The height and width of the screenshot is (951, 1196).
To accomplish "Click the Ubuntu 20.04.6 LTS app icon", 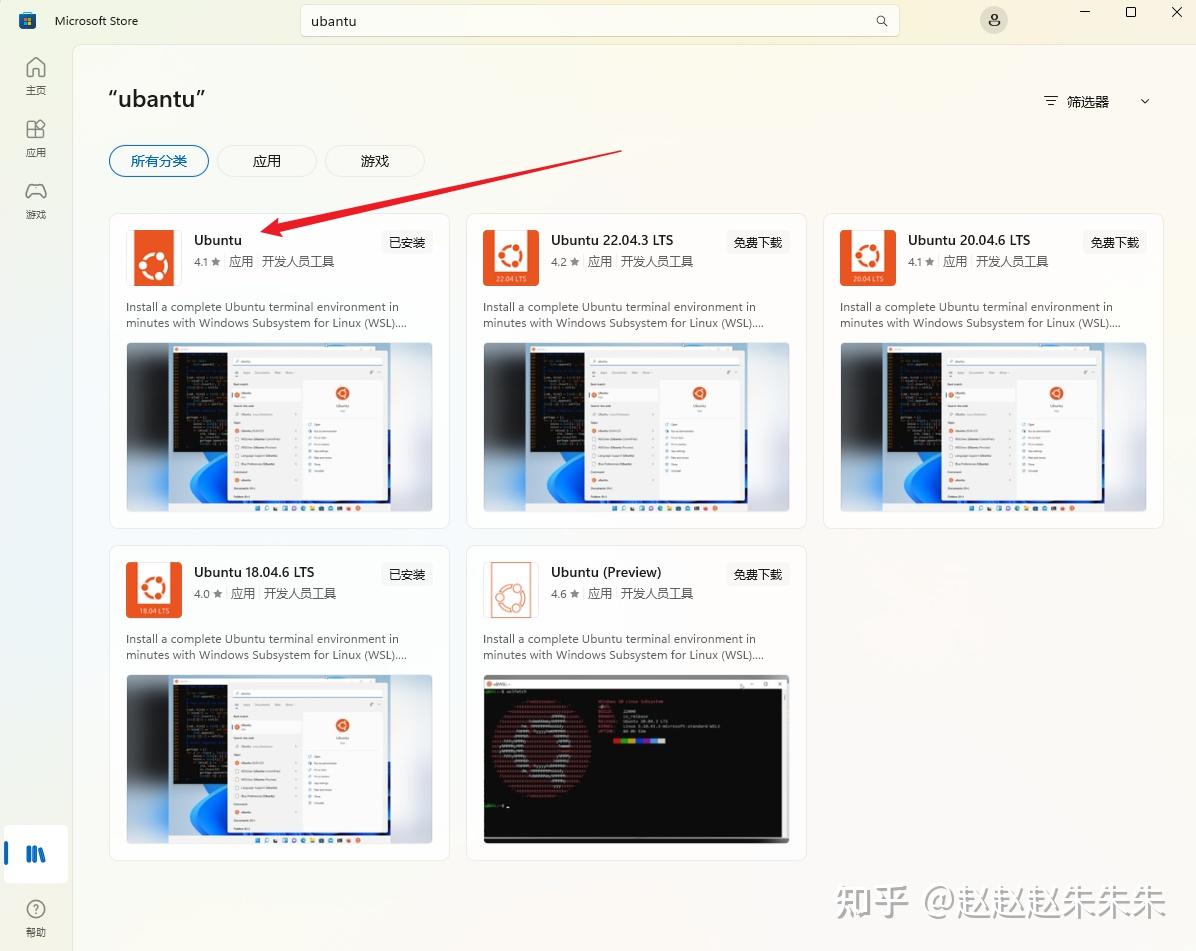I will pyautogui.click(x=868, y=258).
